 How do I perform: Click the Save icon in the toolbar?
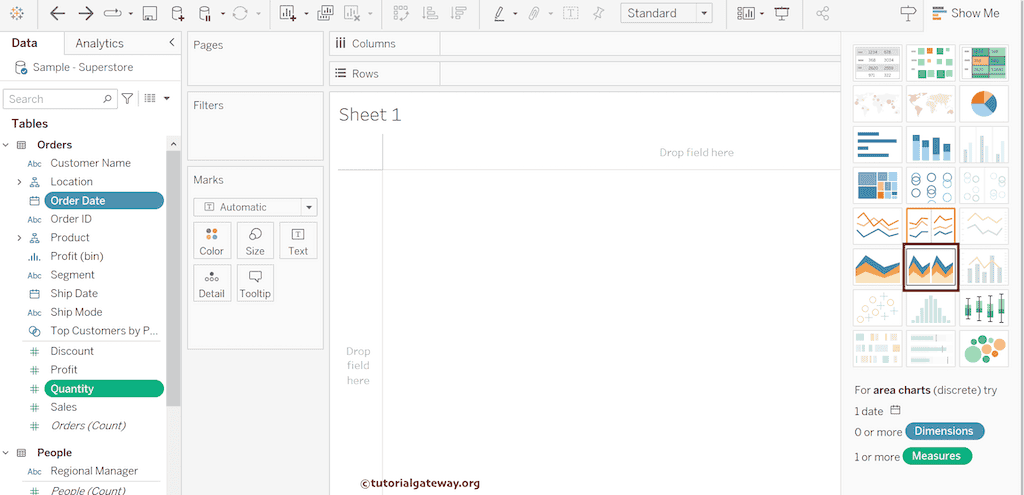(x=149, y=13)
